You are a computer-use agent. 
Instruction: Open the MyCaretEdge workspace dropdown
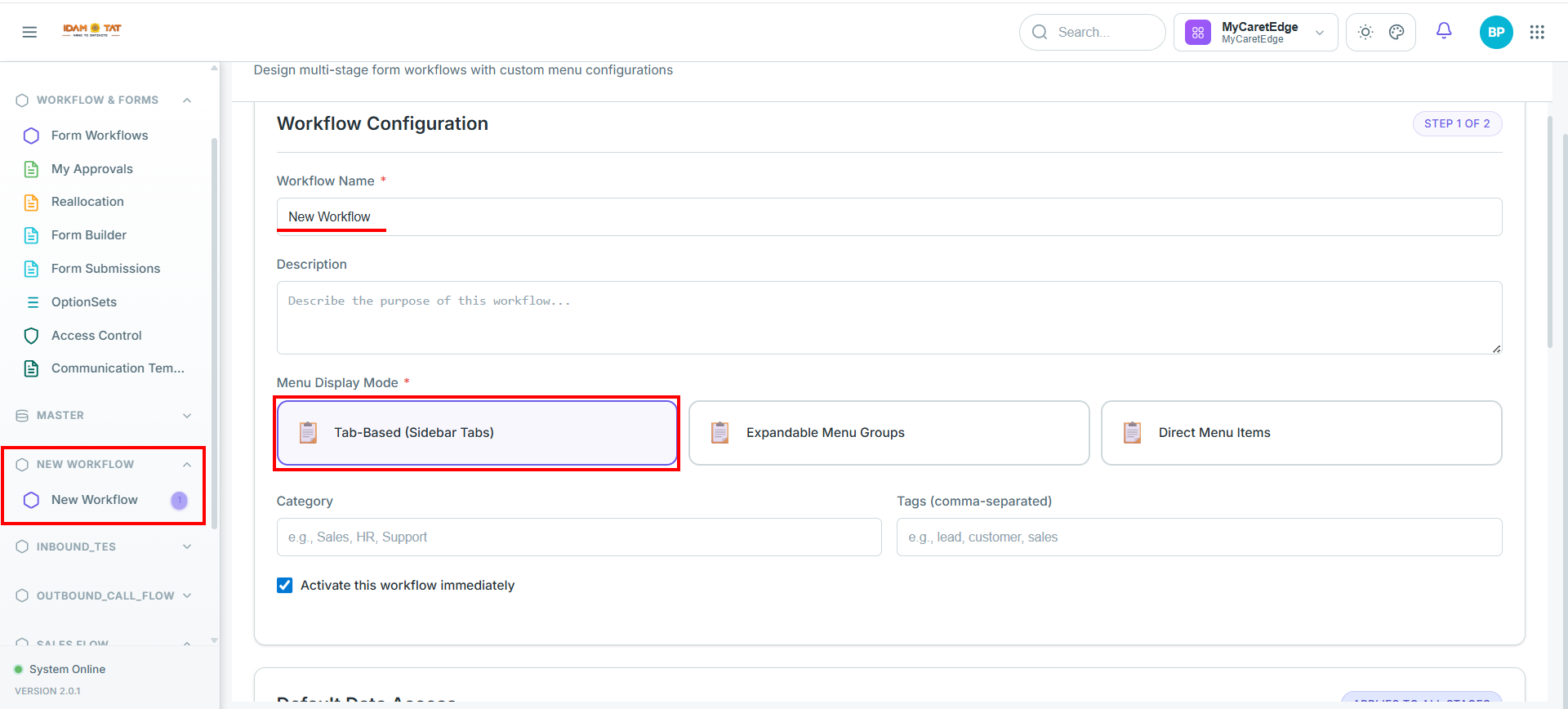tap(1255, 32)
